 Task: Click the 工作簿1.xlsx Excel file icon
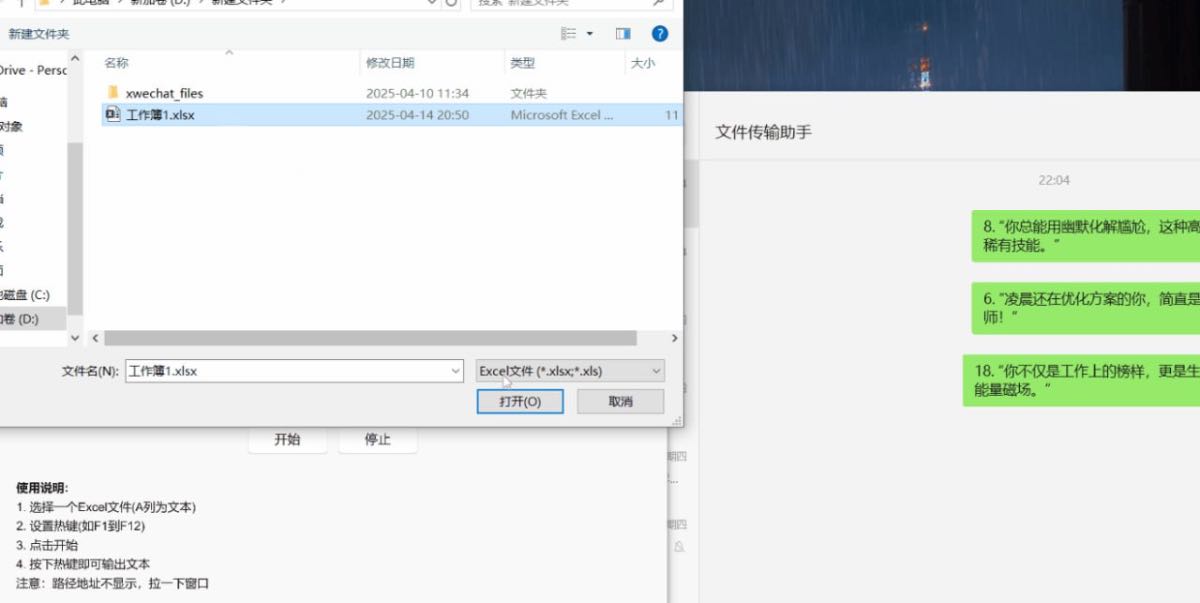coord(113,115)
